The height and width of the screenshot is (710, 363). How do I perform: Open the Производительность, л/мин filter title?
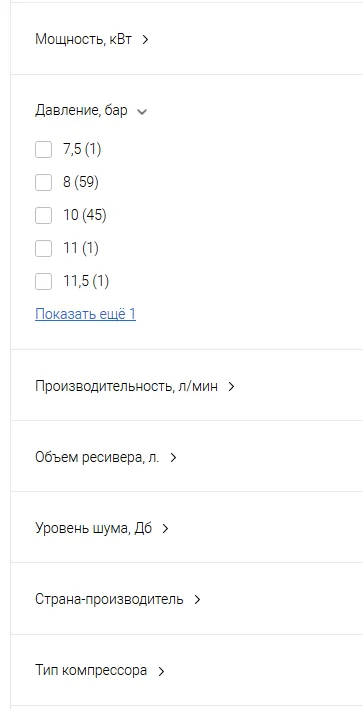point(126,387)
